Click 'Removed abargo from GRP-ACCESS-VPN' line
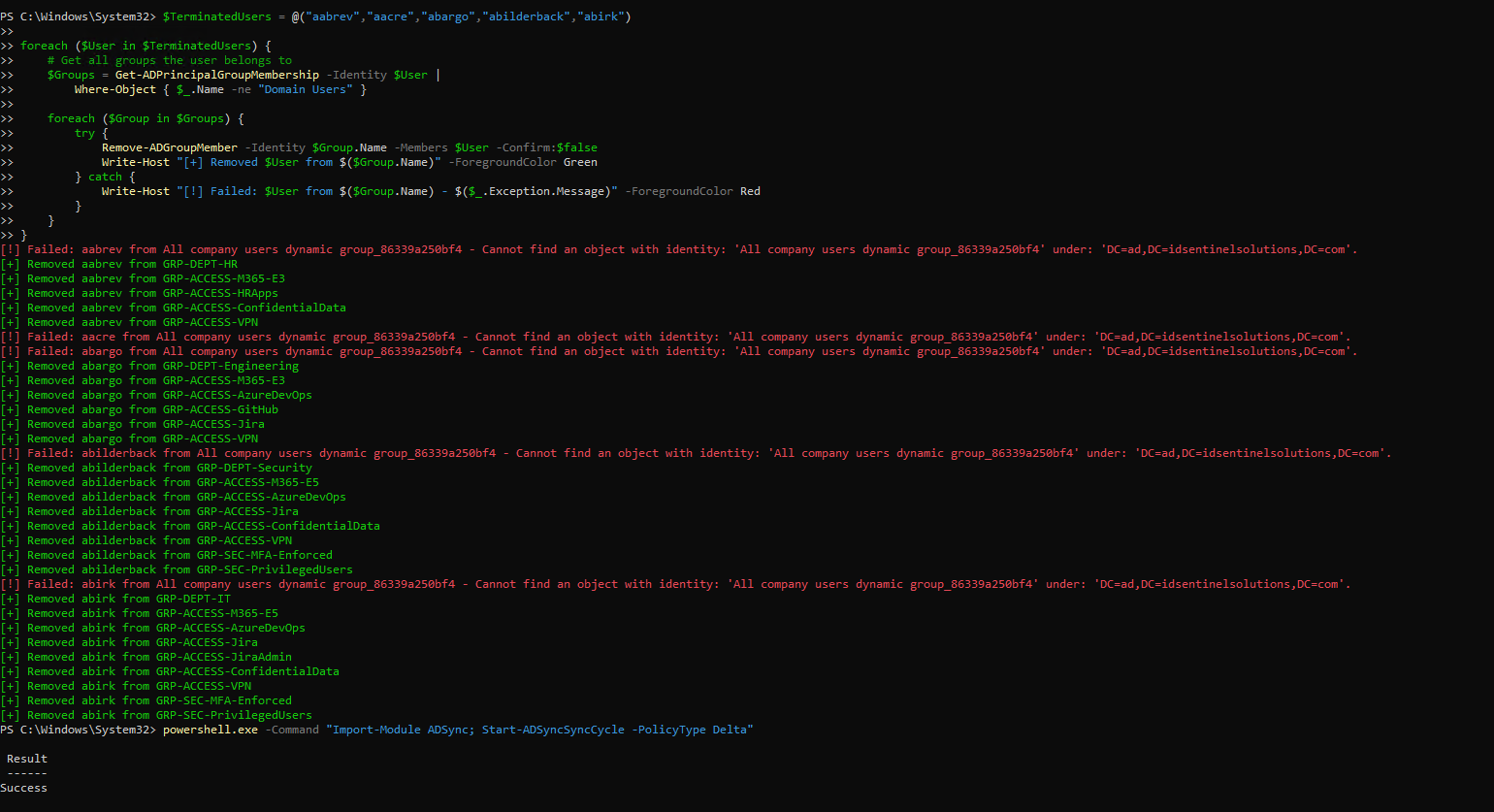Screen dimensions: 1494x812 pyautogui.click(x=129, y=438)
